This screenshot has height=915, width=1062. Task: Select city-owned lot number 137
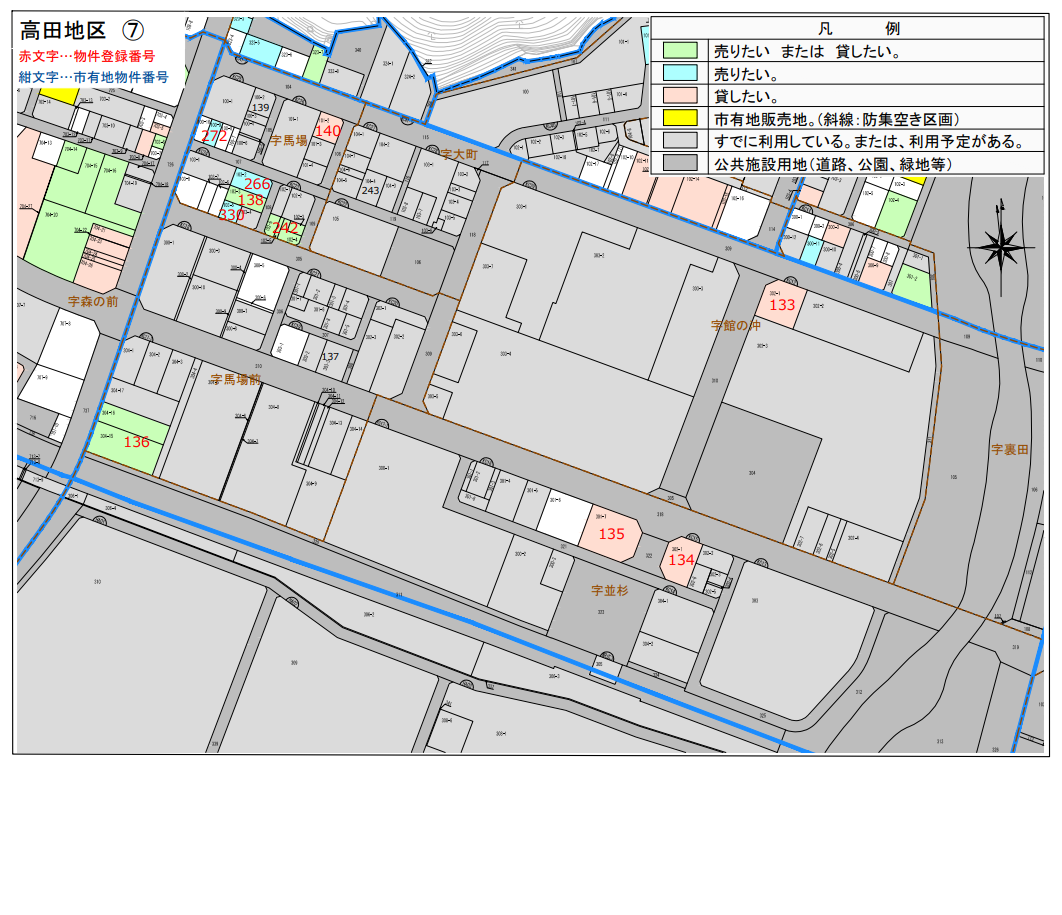tap(330, 357)
